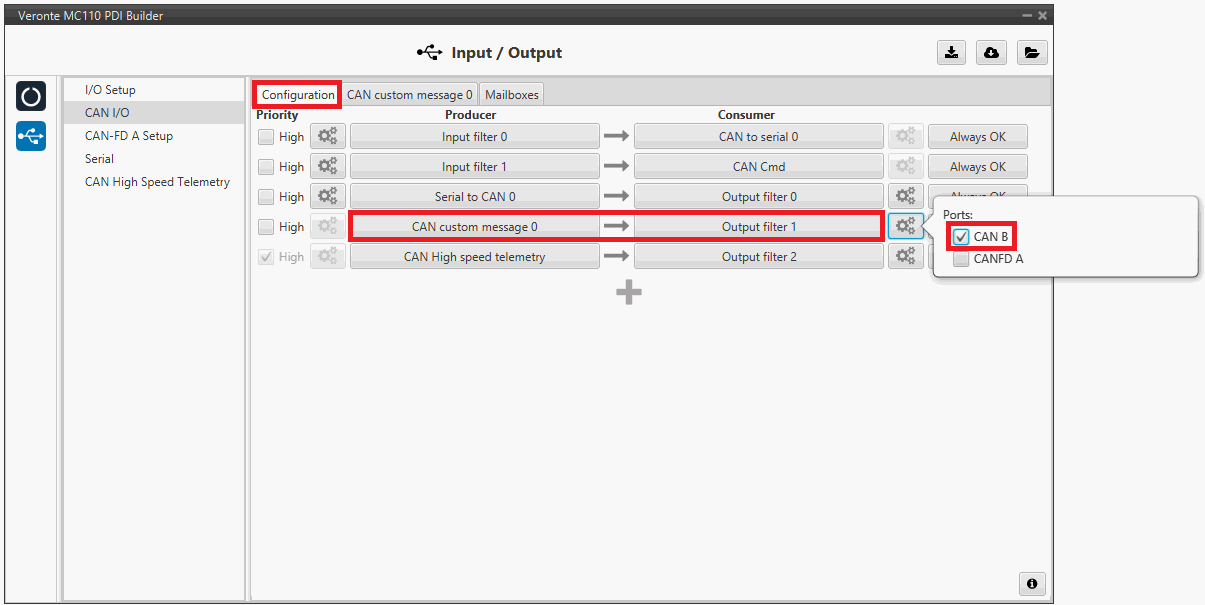This screenshot has width=1205, height=605.
Task: Click the CAN Cmd consumer button
Action: [x=758, y=167]
